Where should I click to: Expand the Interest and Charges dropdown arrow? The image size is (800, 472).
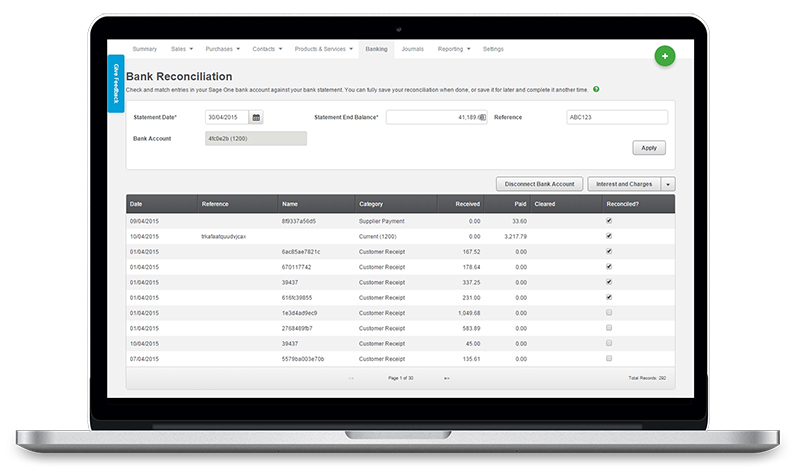[669, 184]
